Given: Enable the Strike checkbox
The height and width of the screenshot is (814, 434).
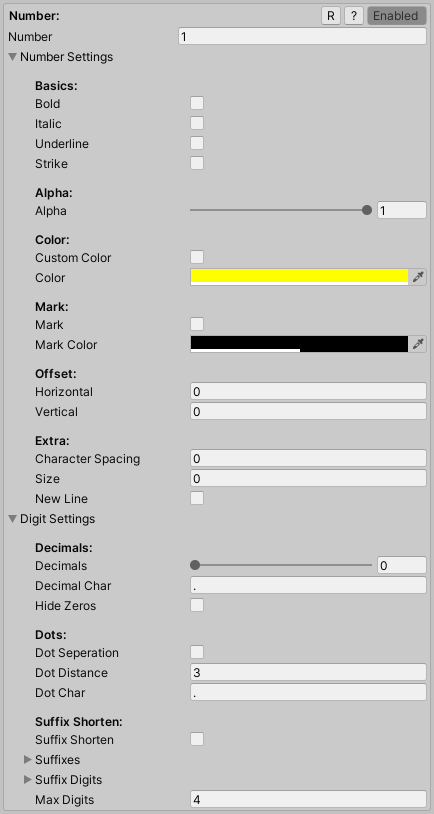Looking at the screenshot, I should (197, 164).
